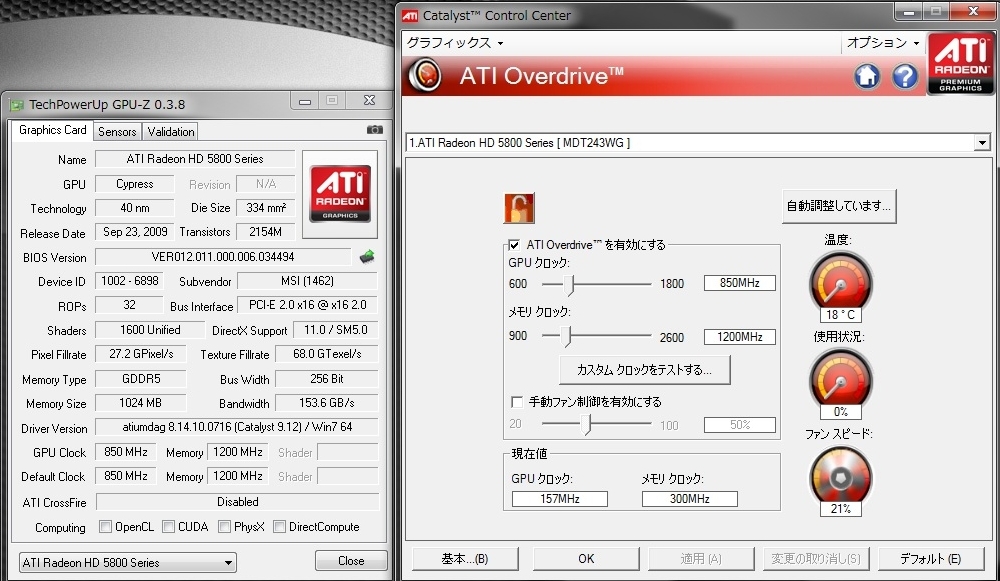
Task: Open the Catalyst display adapter dropdown
Action: (698, 143)
